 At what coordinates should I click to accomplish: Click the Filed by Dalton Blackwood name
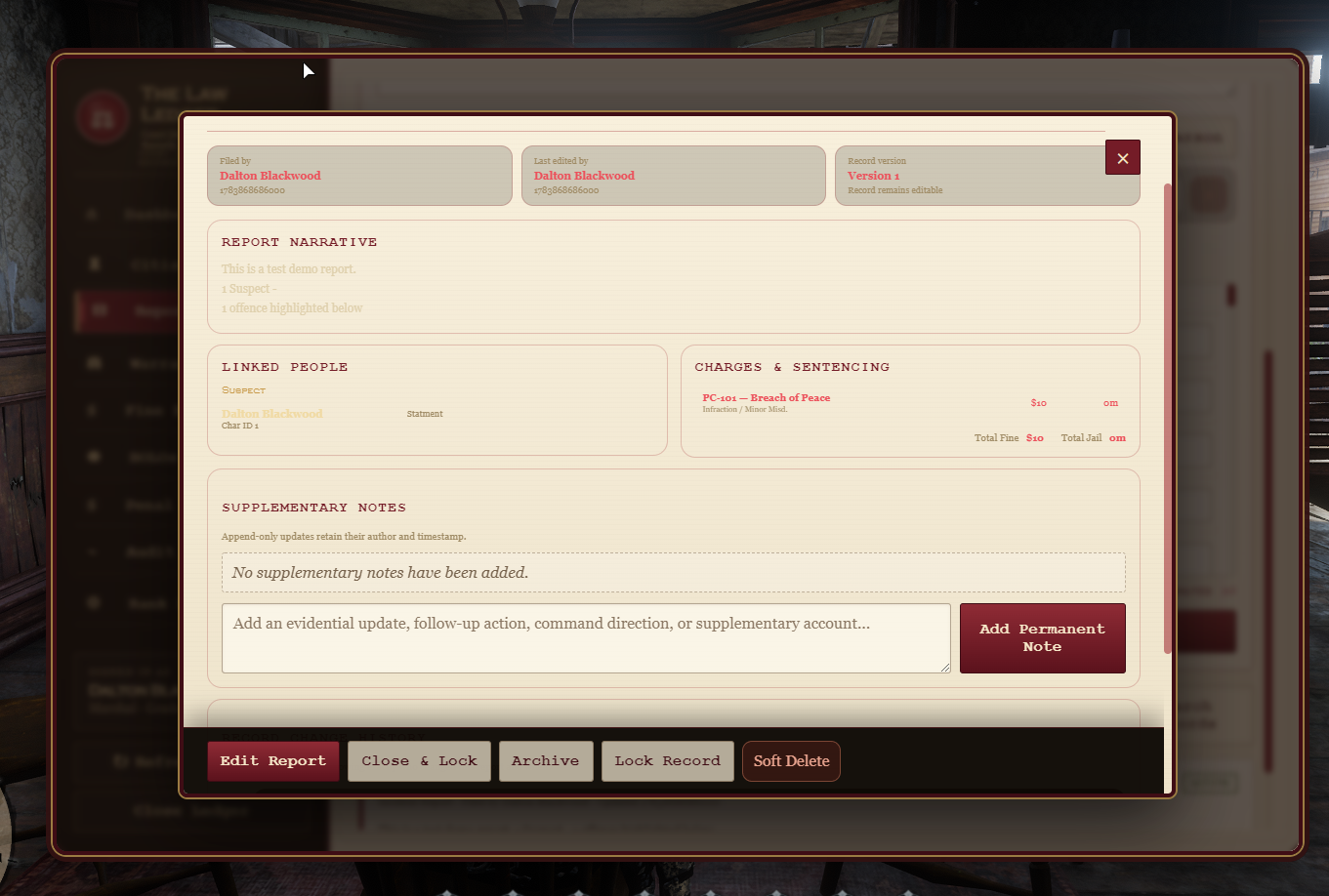point(270,176)
